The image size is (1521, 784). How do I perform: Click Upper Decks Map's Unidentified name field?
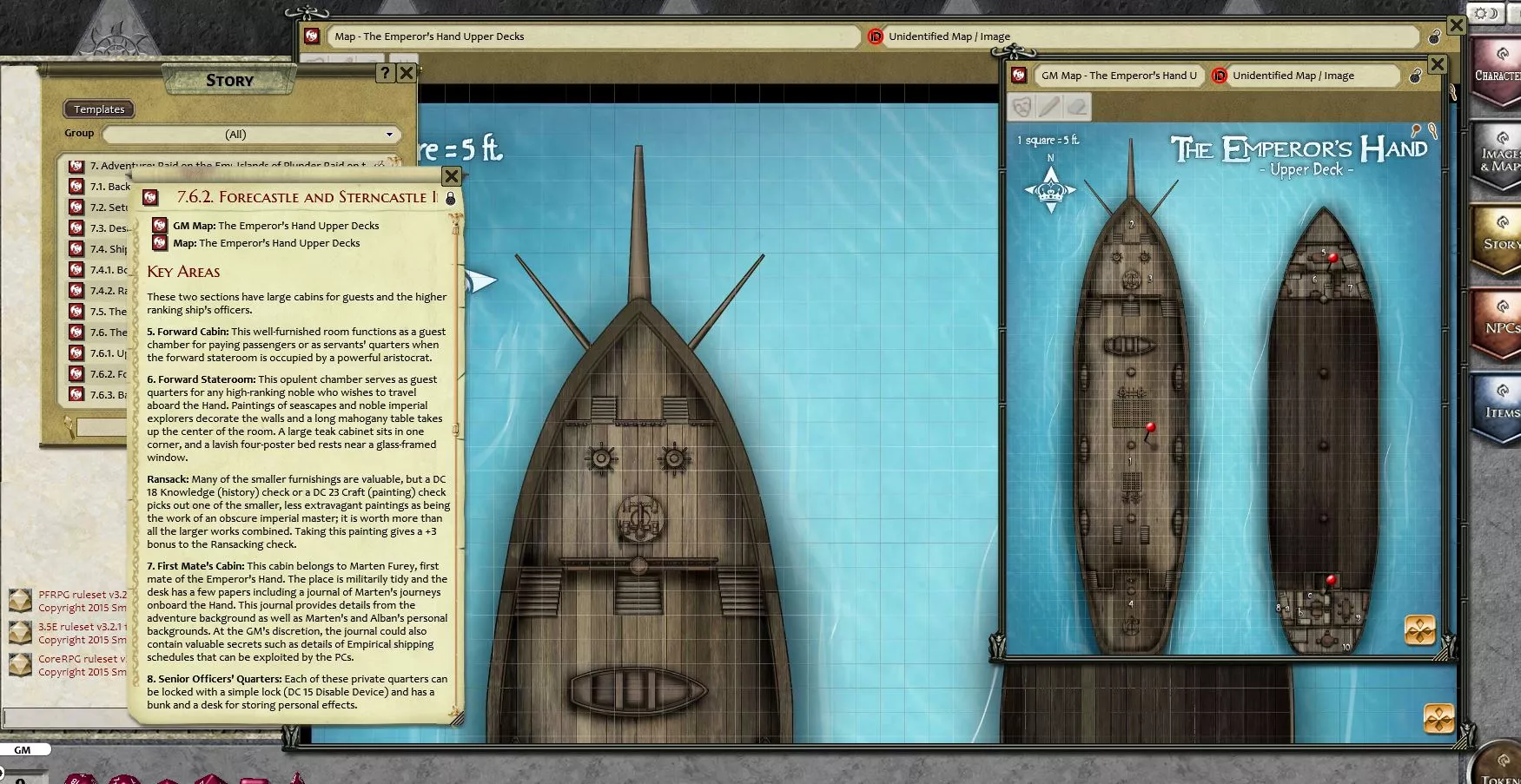point(1152,36)
